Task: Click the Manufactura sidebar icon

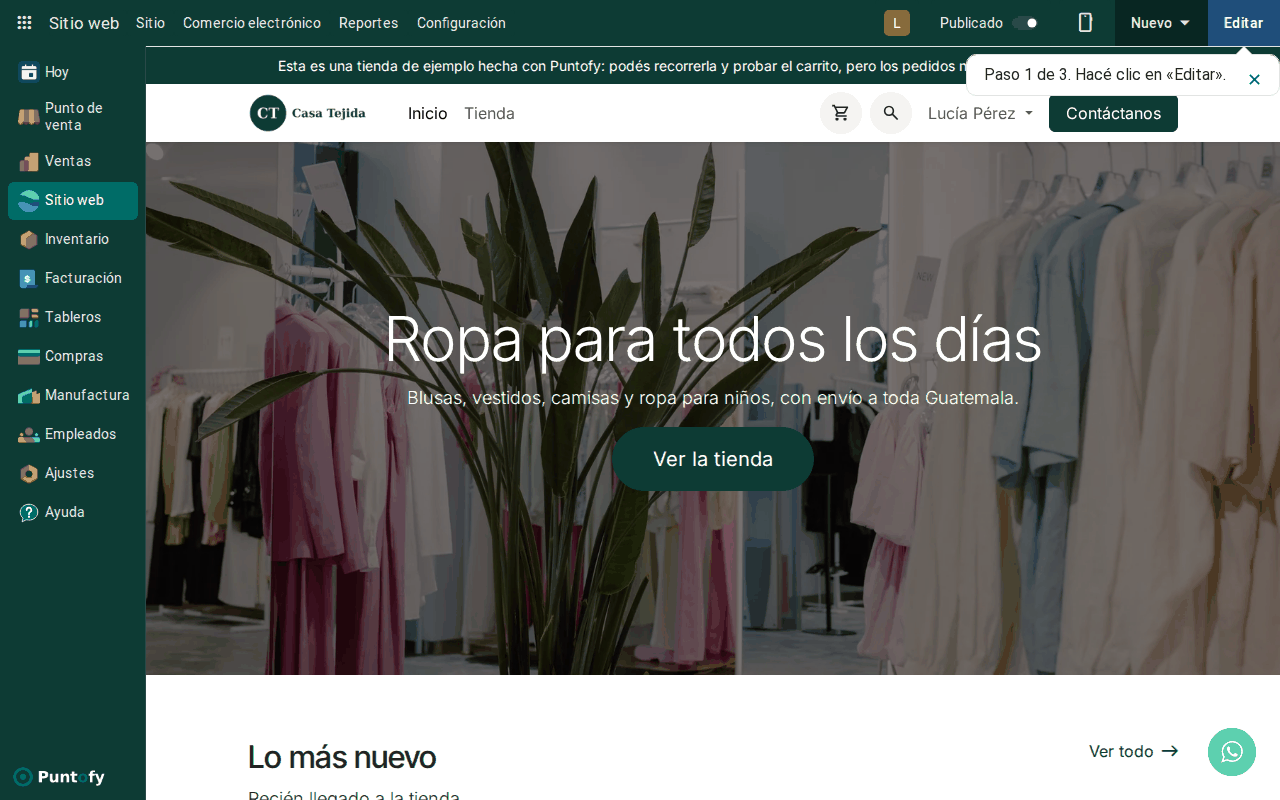Action: point(29,395)
